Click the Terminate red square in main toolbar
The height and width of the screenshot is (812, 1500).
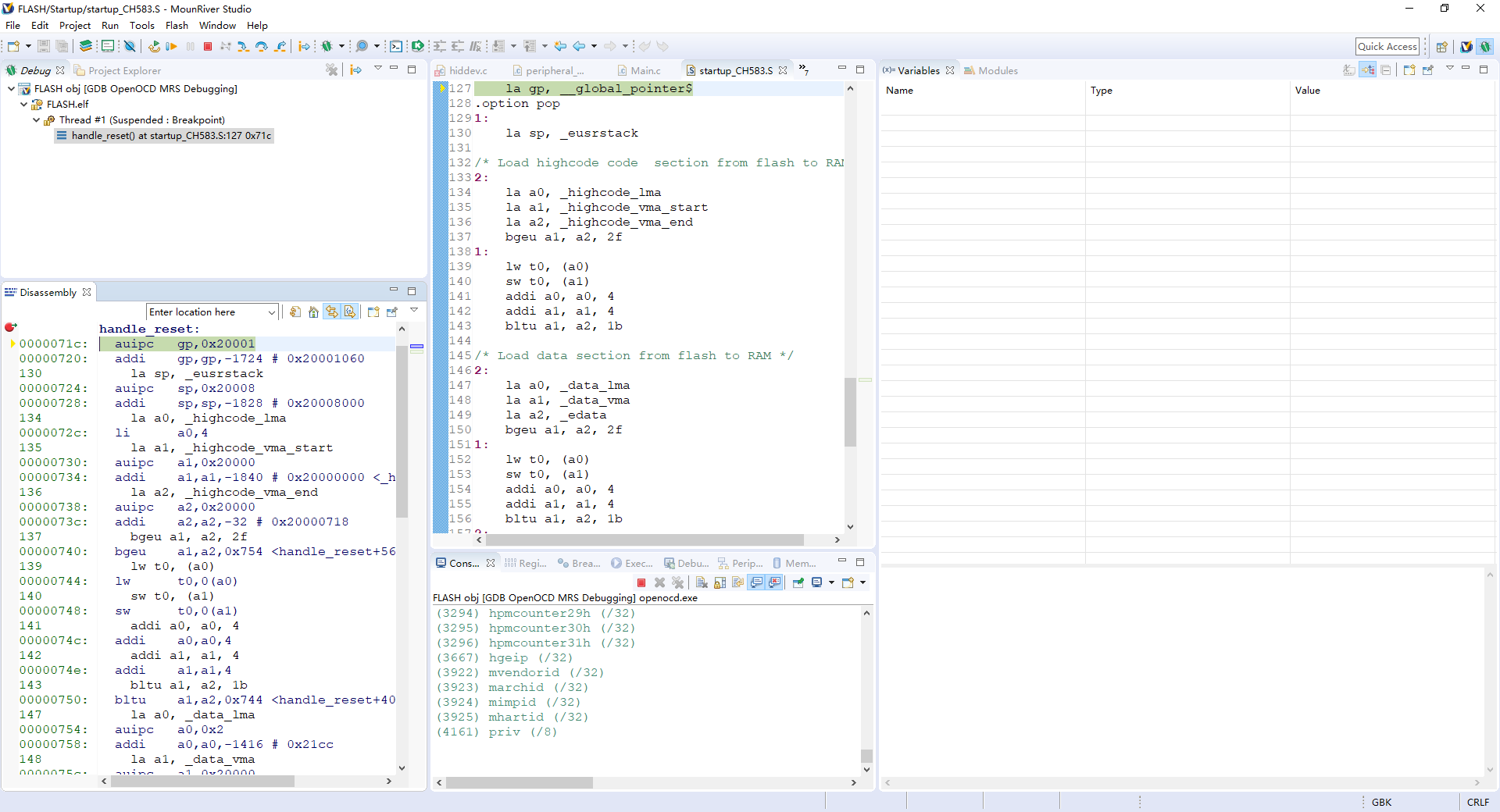click(208, 46)
